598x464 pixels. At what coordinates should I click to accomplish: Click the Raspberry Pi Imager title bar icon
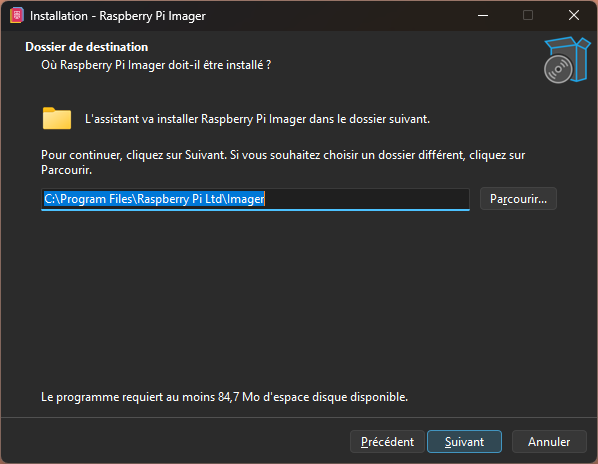[16, 16]
